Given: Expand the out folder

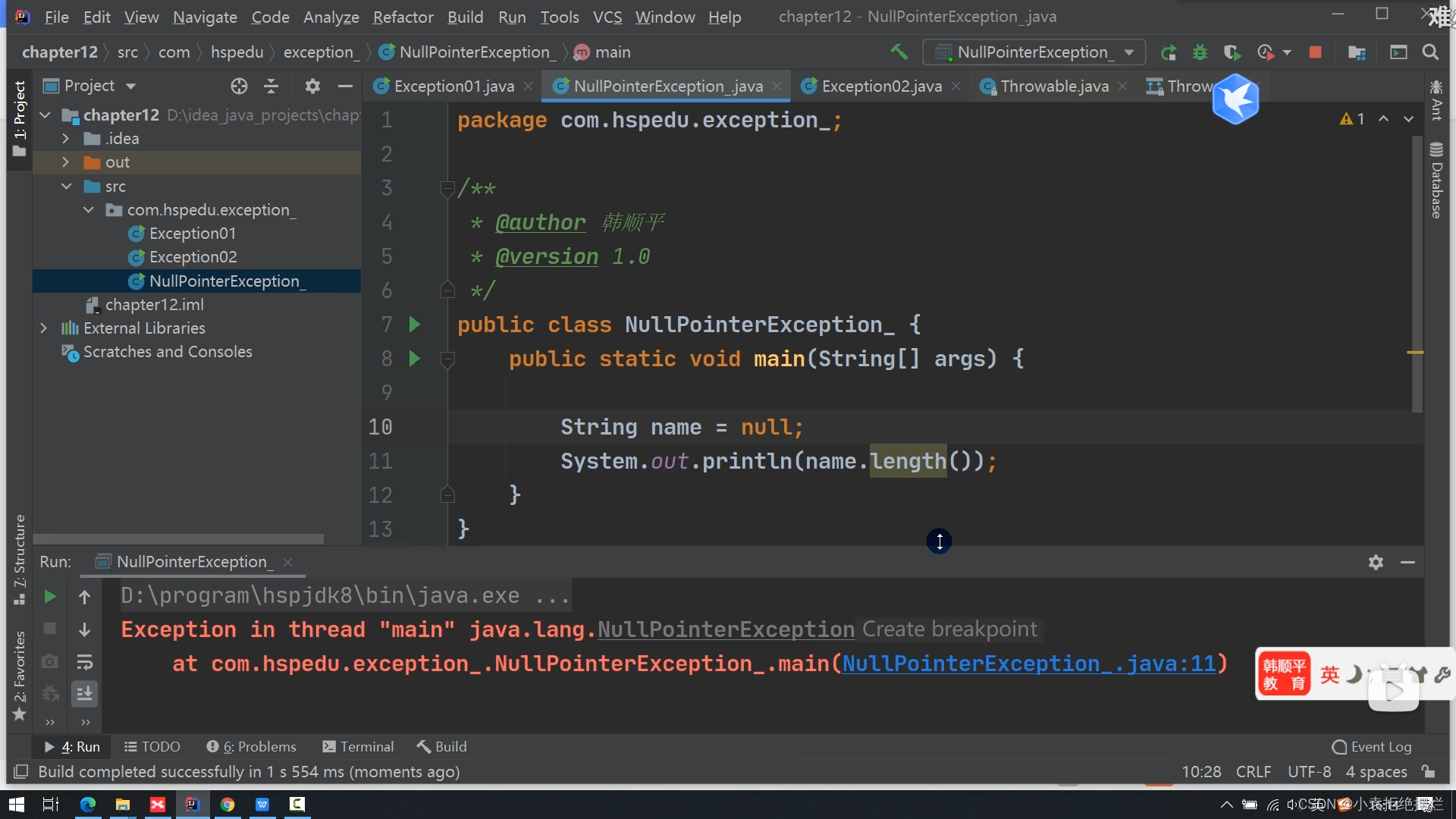Looking at the screenshot, I should click(x=66, y=162).
